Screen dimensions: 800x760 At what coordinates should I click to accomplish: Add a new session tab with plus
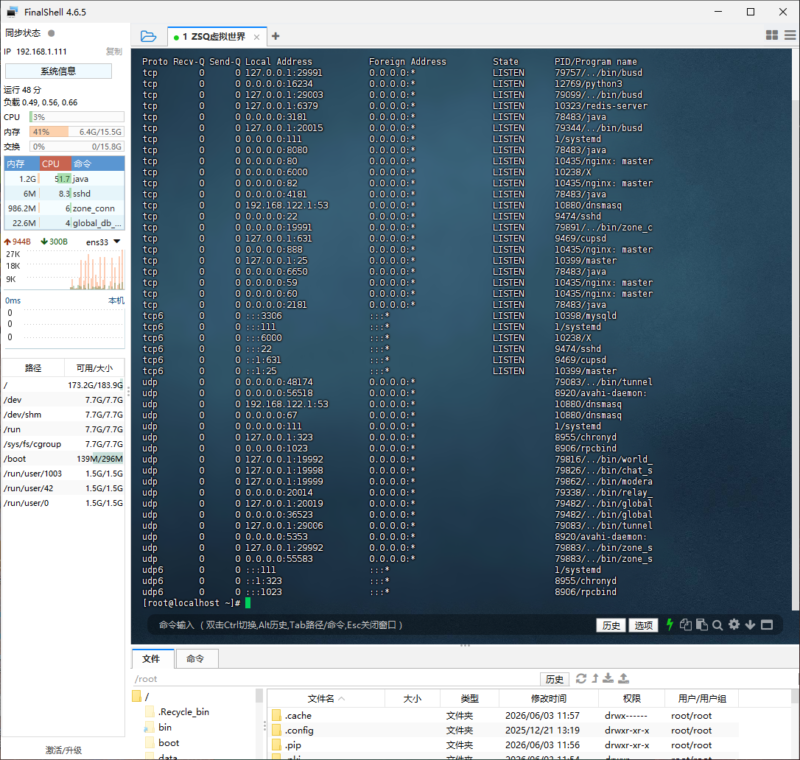pos(276,36)
